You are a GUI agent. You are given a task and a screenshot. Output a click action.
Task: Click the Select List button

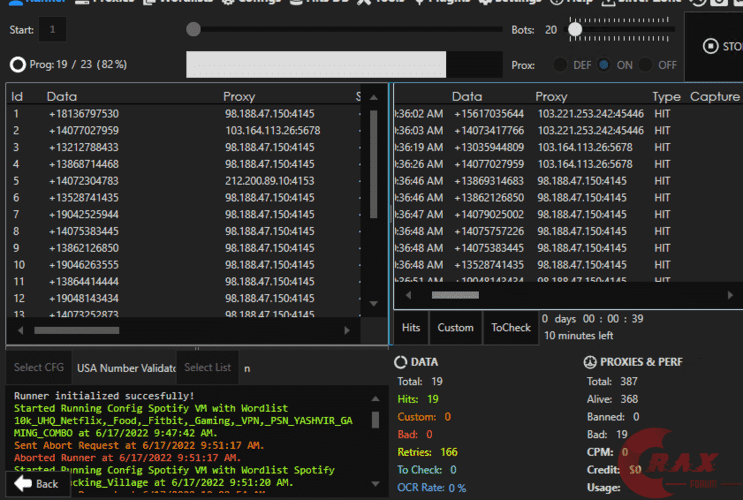[x=206, y=367]
